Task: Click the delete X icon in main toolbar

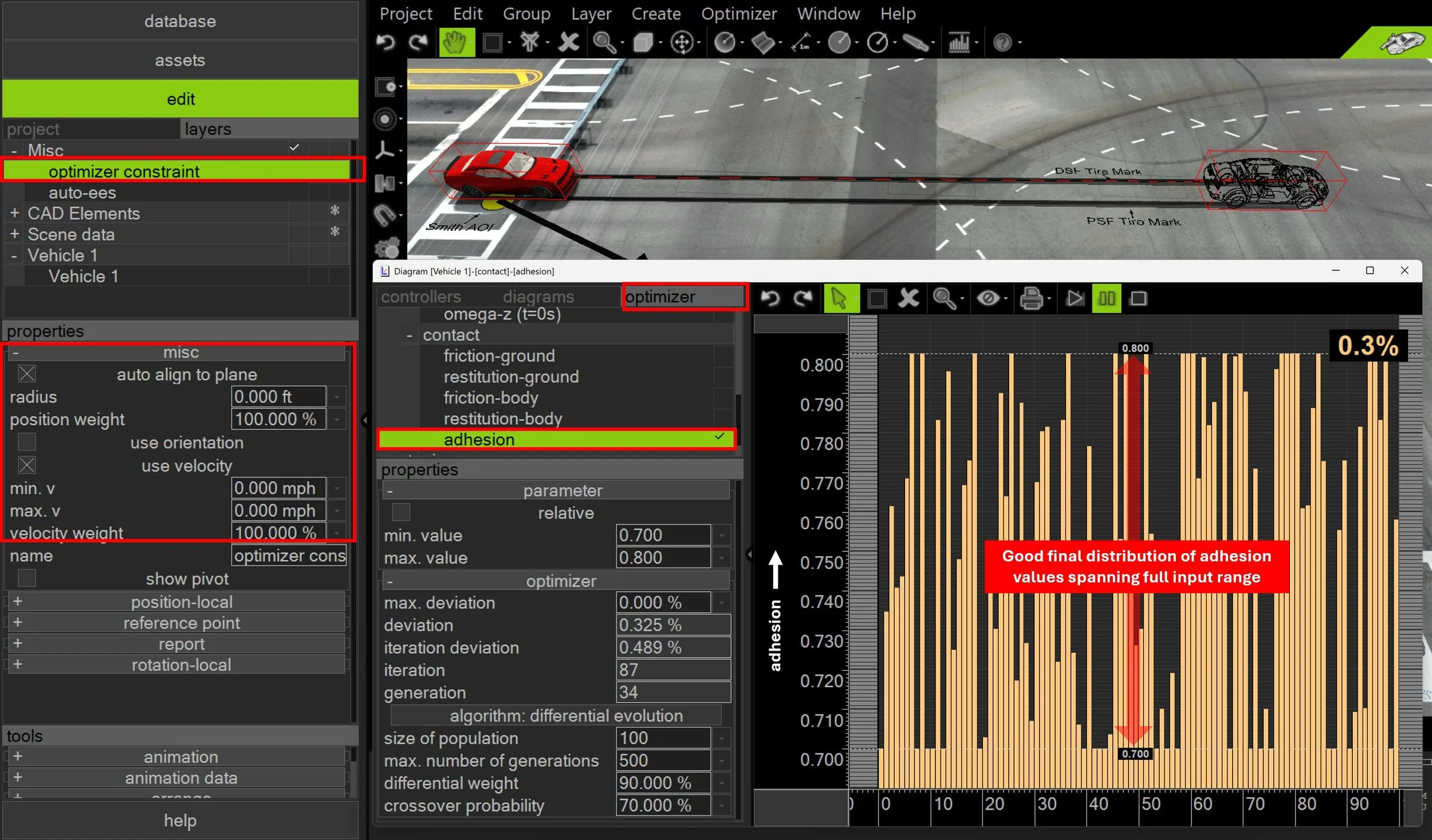Action: 568,42
